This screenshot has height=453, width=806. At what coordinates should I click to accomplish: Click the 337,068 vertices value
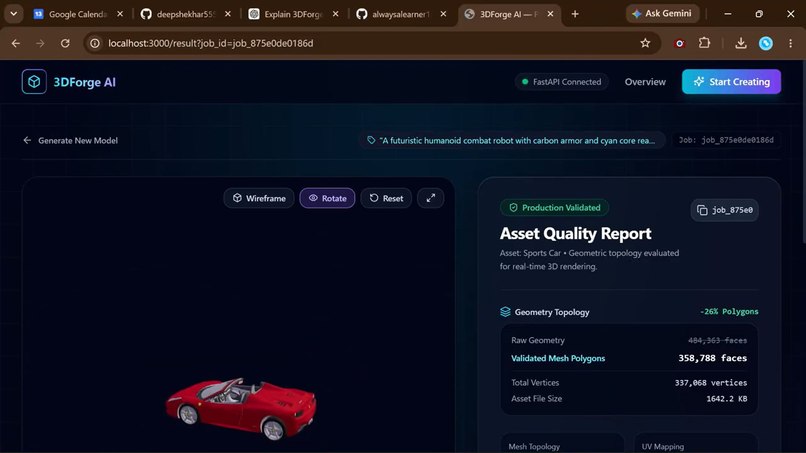point(711,383)
